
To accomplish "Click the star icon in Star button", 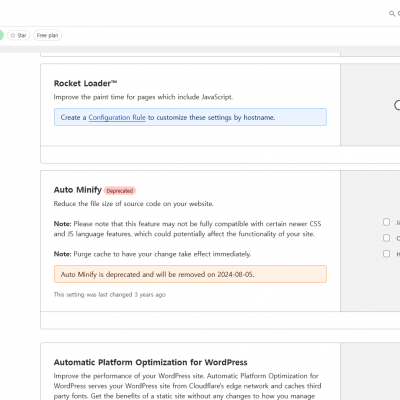I will tap(13, 35).
